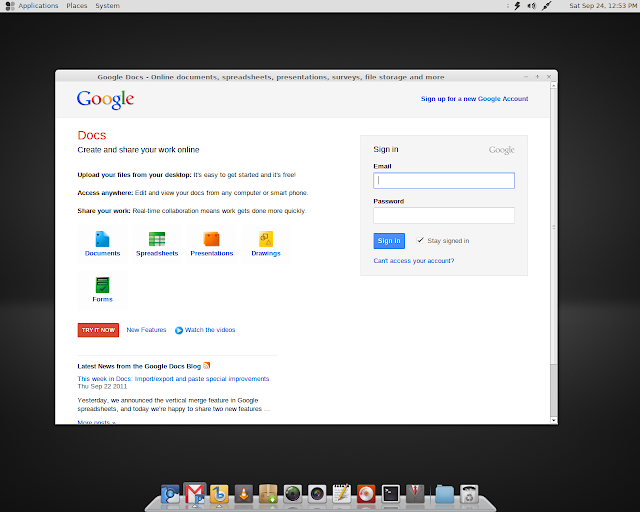640x512 pixels.
Task: Close the Google Docs window
Action: (x=549, y=77)
